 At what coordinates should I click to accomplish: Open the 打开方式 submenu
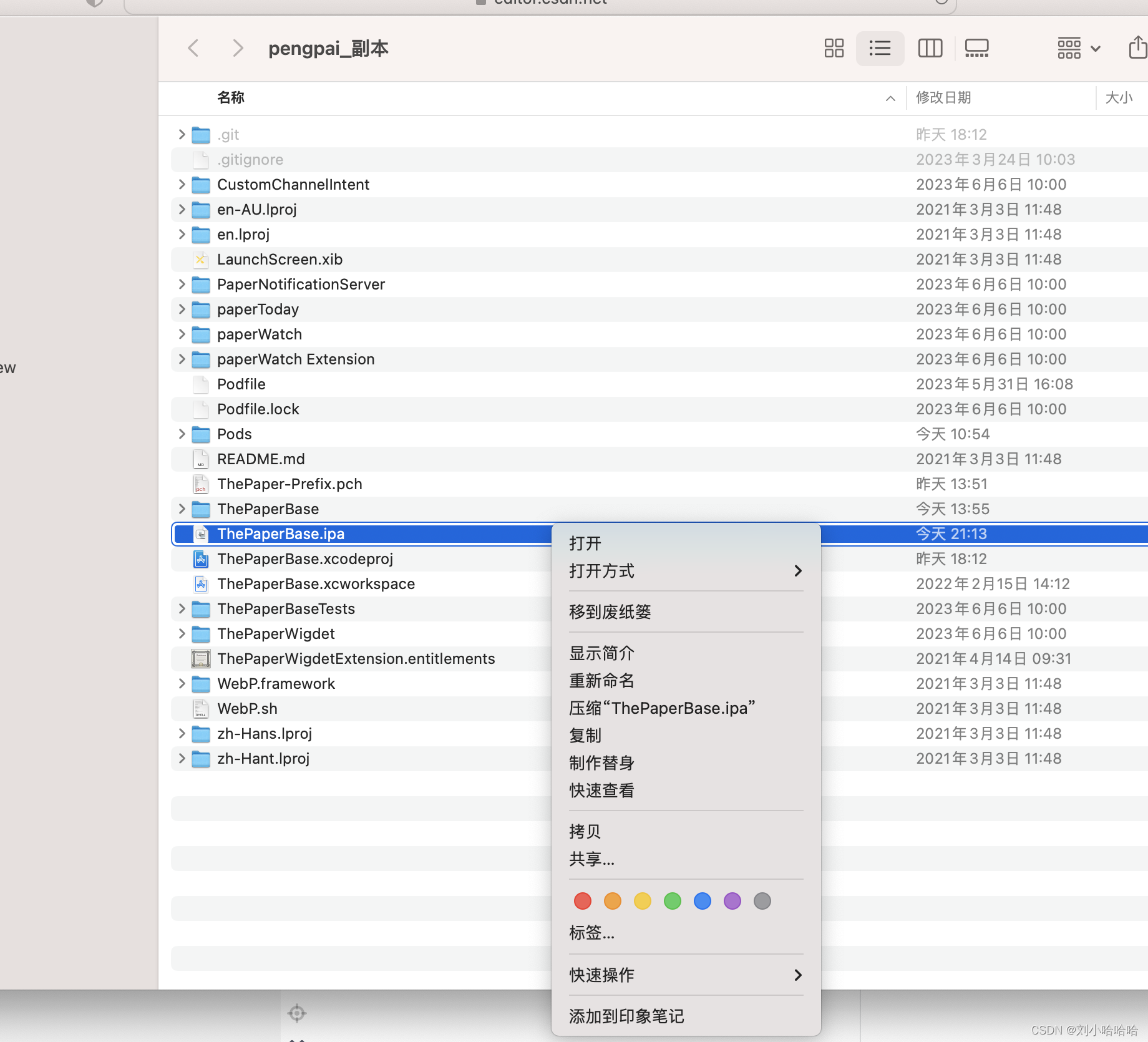point(686,571)
